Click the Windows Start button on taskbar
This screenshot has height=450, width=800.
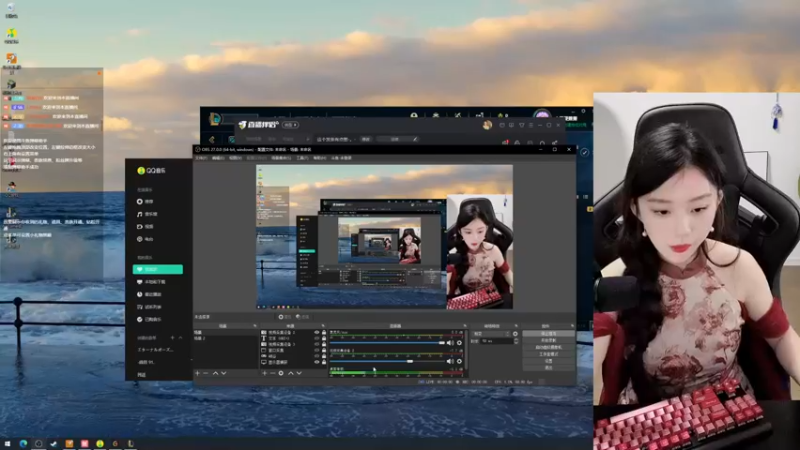point(7,444)
